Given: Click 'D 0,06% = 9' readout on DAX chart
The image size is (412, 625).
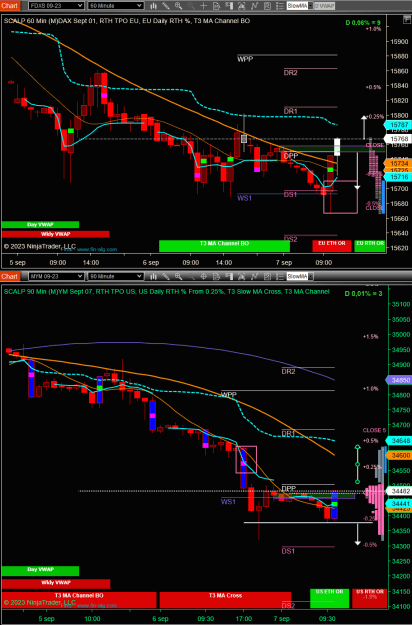Looking at the screenshot, I should (363, 23).
